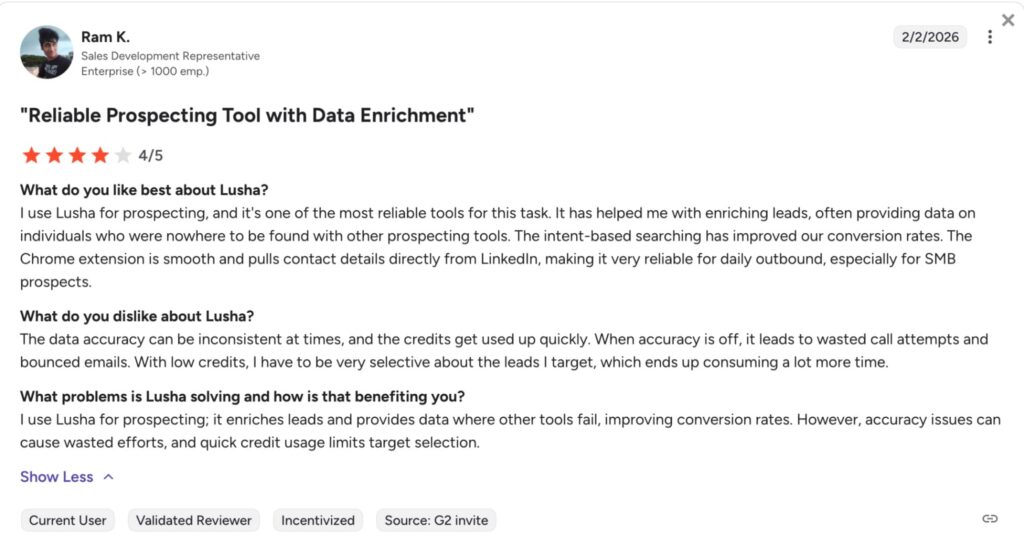The width and height of the screenshot is (1024, 545).
Task: Collapse review with Show Less link
Action: (x=57, y=477)
